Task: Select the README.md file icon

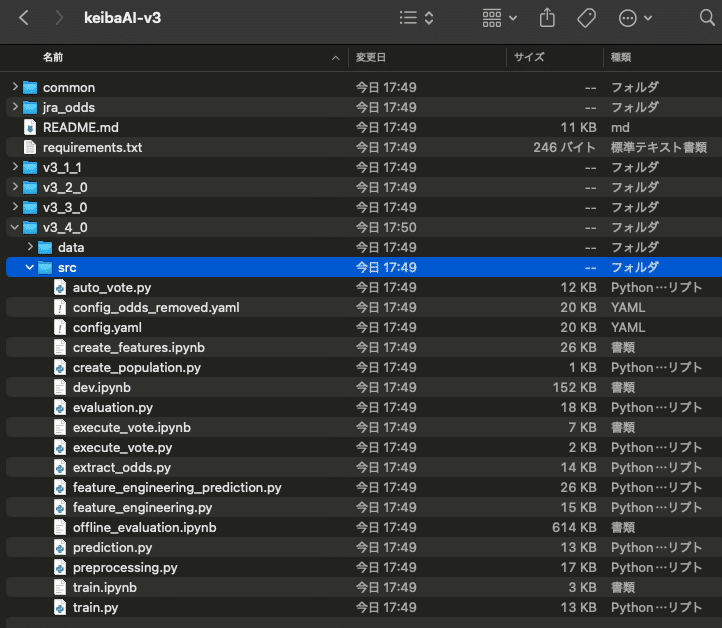Action: tap(30, 127)
